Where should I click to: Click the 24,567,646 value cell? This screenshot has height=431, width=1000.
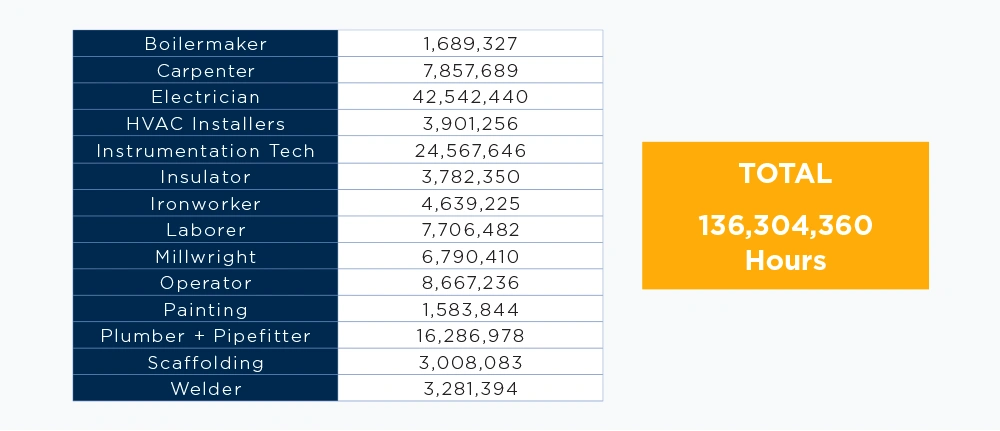[x=471, y=150]
